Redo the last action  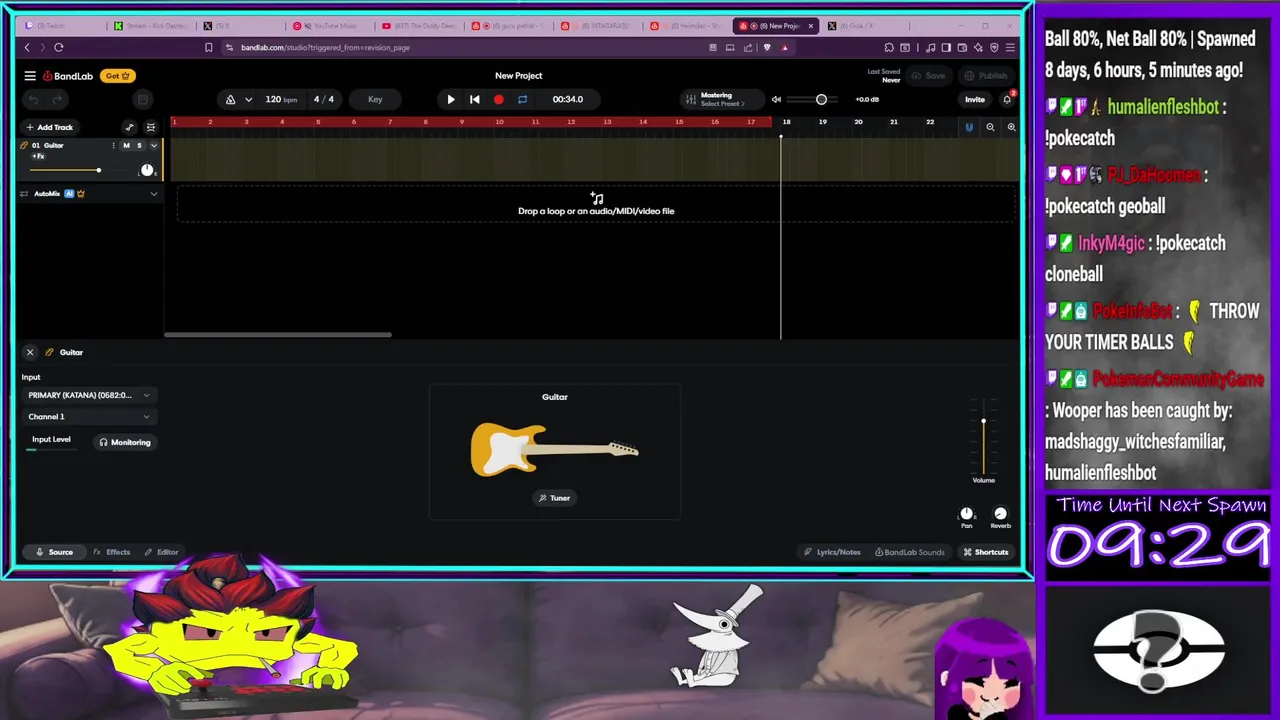(57, 99)
